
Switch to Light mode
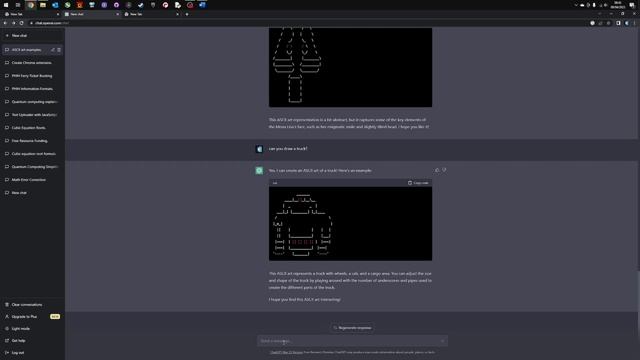point(32,329)
